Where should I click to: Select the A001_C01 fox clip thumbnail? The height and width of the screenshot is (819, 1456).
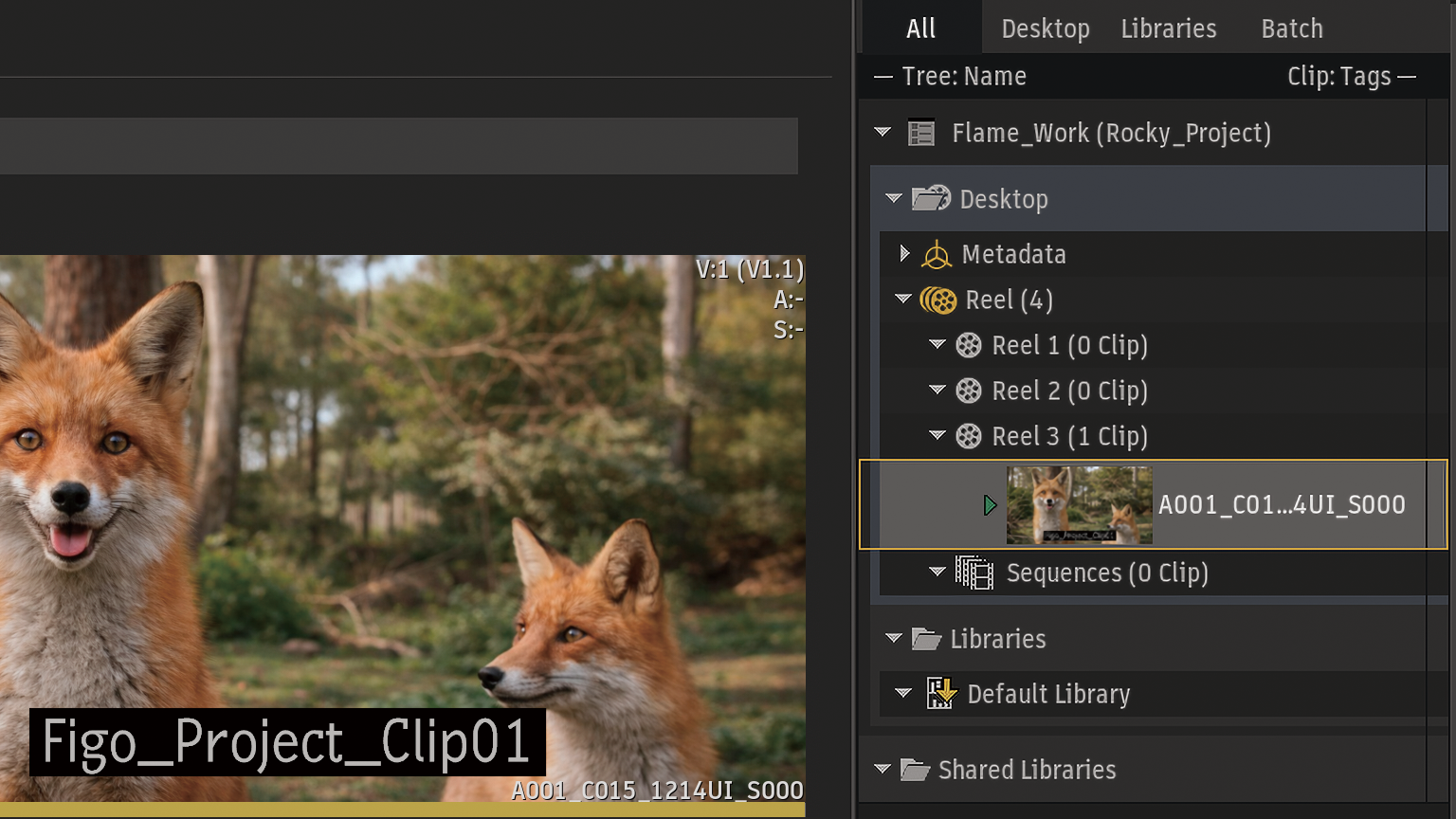[x=1079, y=505]
